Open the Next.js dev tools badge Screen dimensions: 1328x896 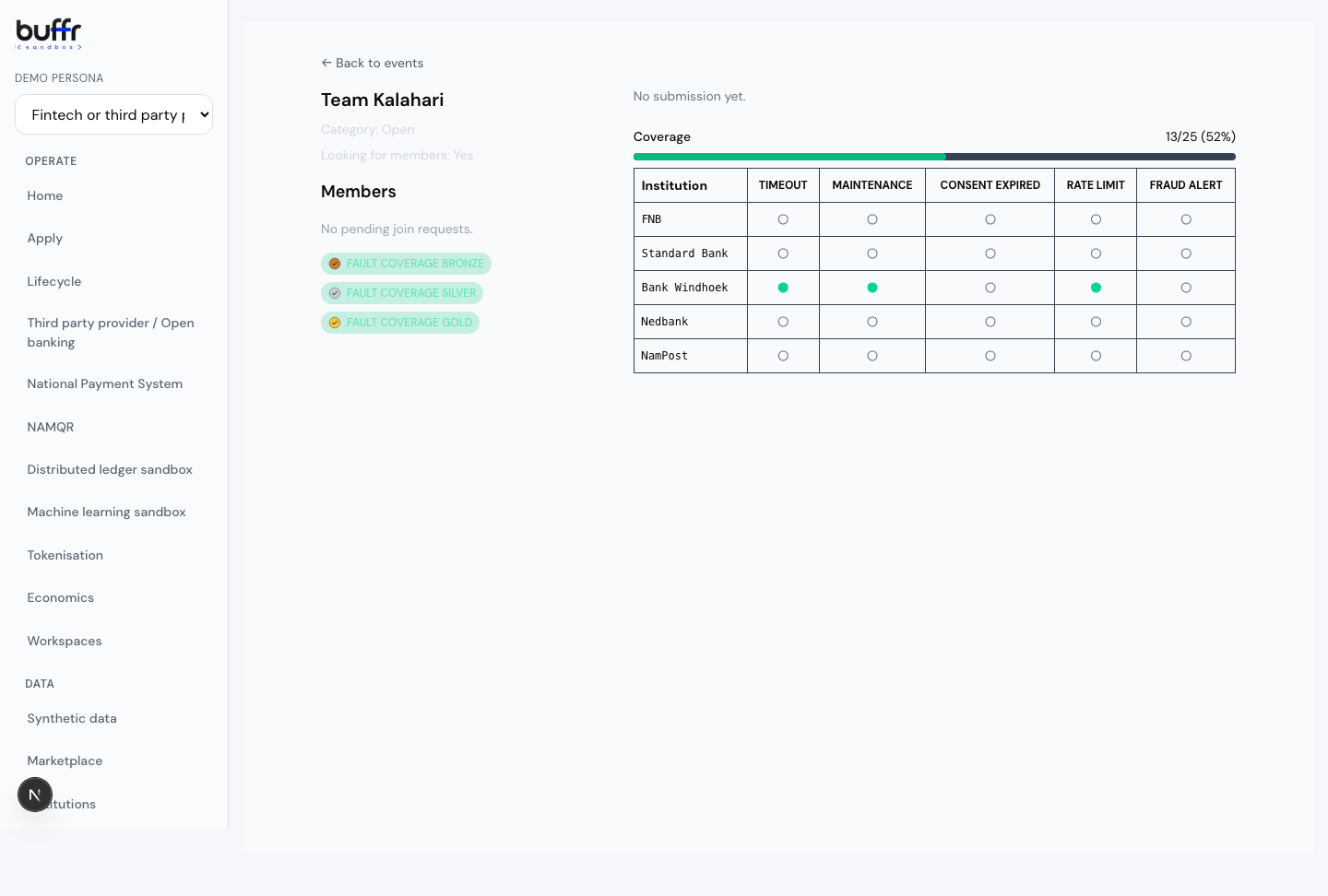[35, 795]
